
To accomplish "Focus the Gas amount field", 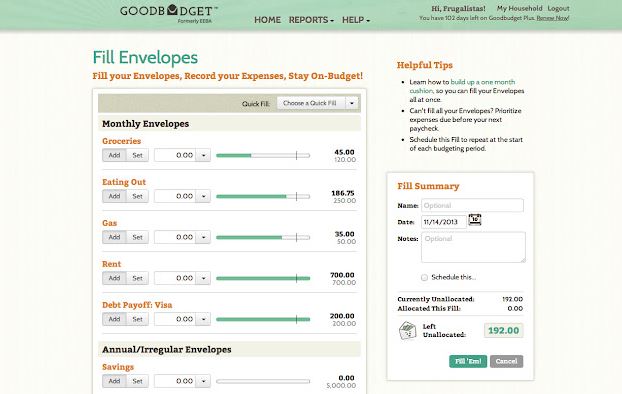I will (175, 237).
